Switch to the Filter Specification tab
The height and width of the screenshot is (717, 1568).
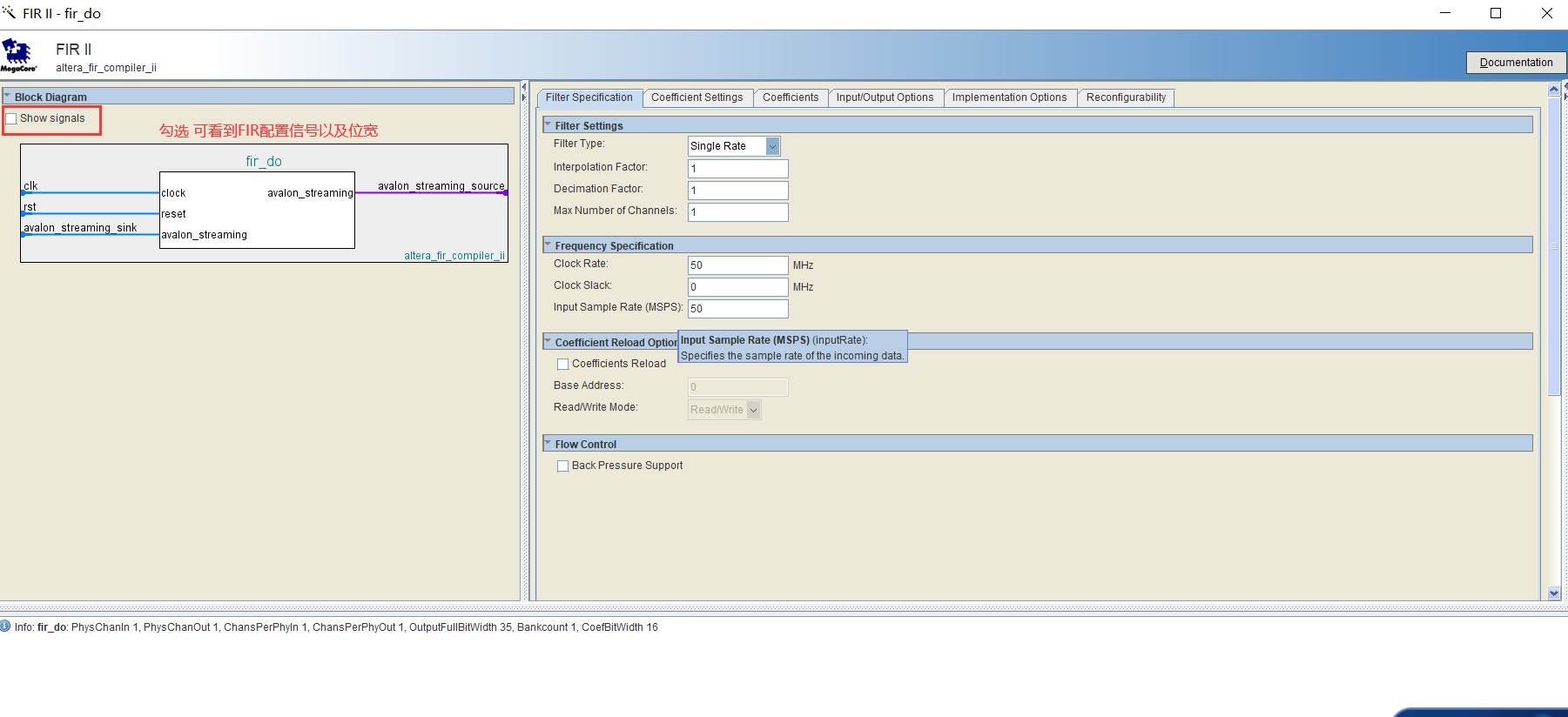(589, 97)
